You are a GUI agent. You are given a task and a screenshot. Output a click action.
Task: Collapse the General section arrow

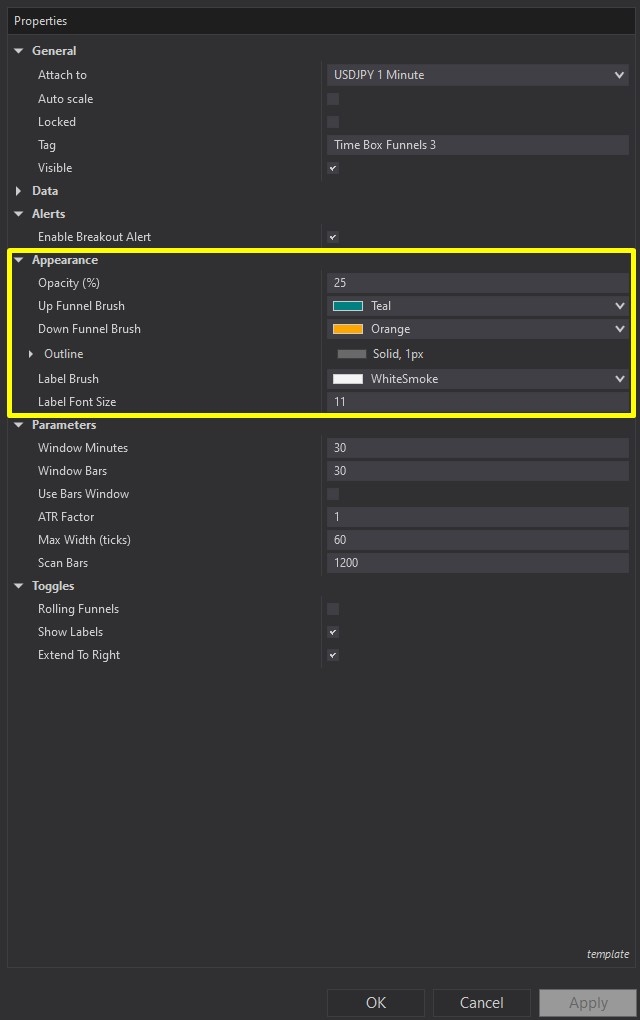(x=18, y=51)
